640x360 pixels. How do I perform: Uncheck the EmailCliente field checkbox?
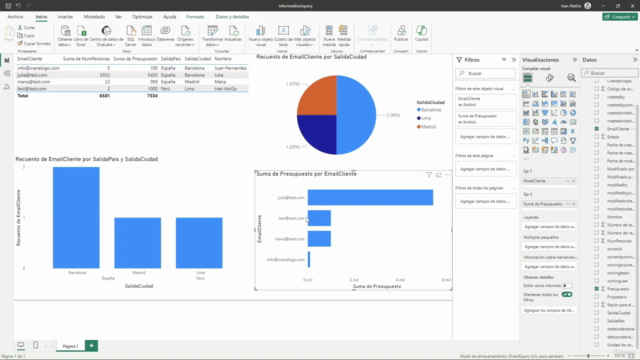(597, 129)
